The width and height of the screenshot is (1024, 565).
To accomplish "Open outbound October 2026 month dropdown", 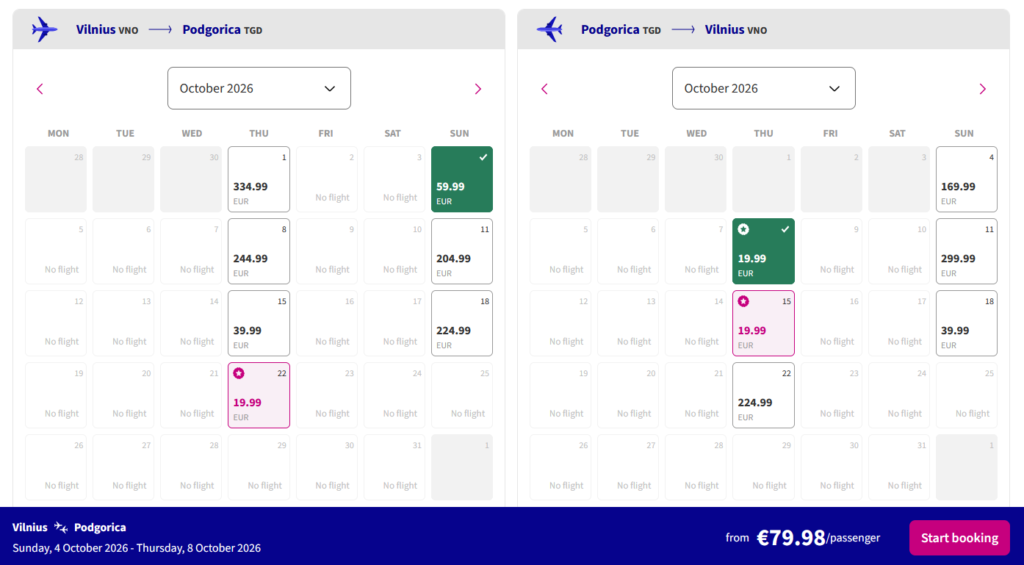I will click(259, 88).
